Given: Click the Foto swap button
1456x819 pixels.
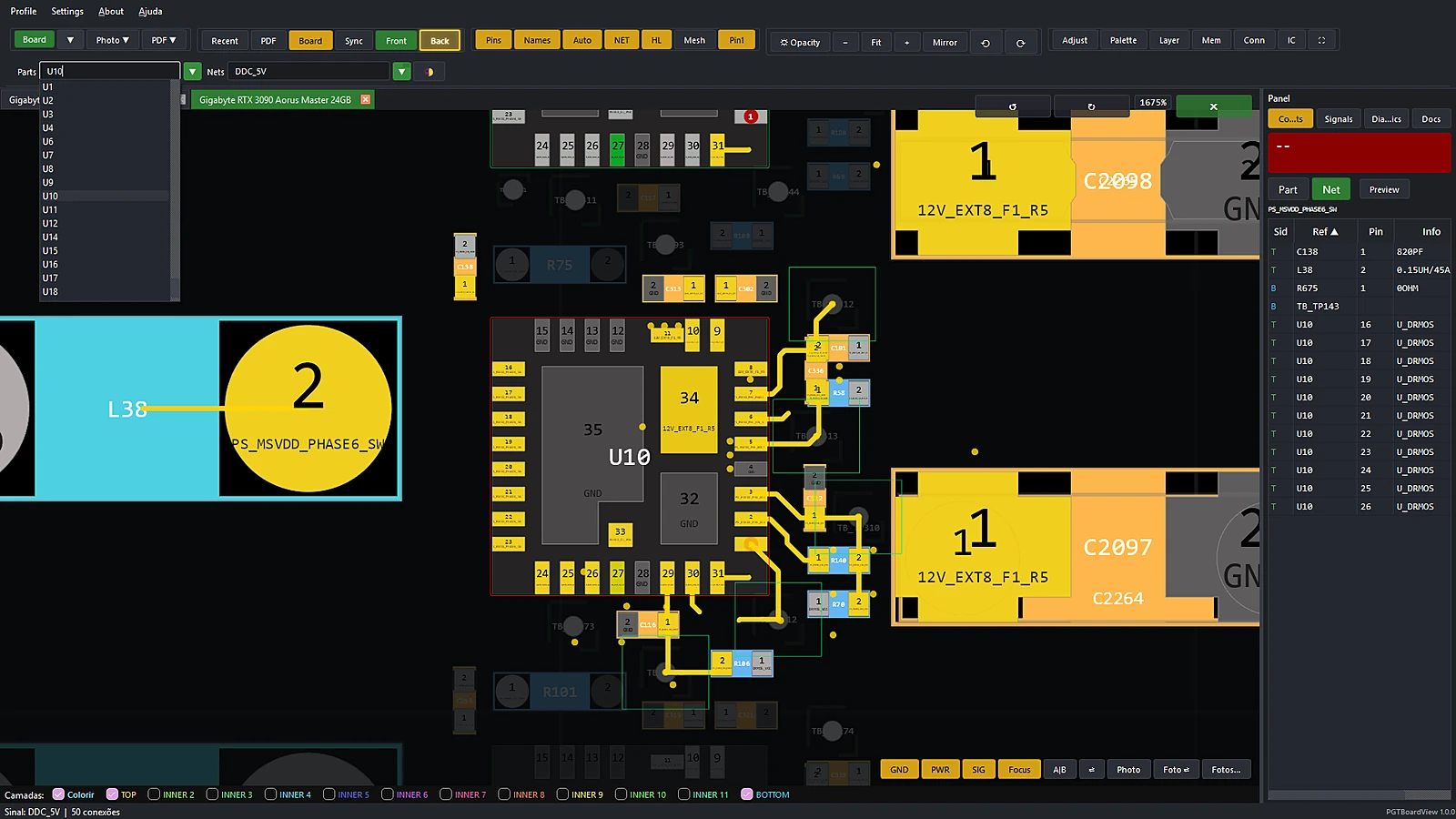Looking at the screenshot, I should (1177, 770).
